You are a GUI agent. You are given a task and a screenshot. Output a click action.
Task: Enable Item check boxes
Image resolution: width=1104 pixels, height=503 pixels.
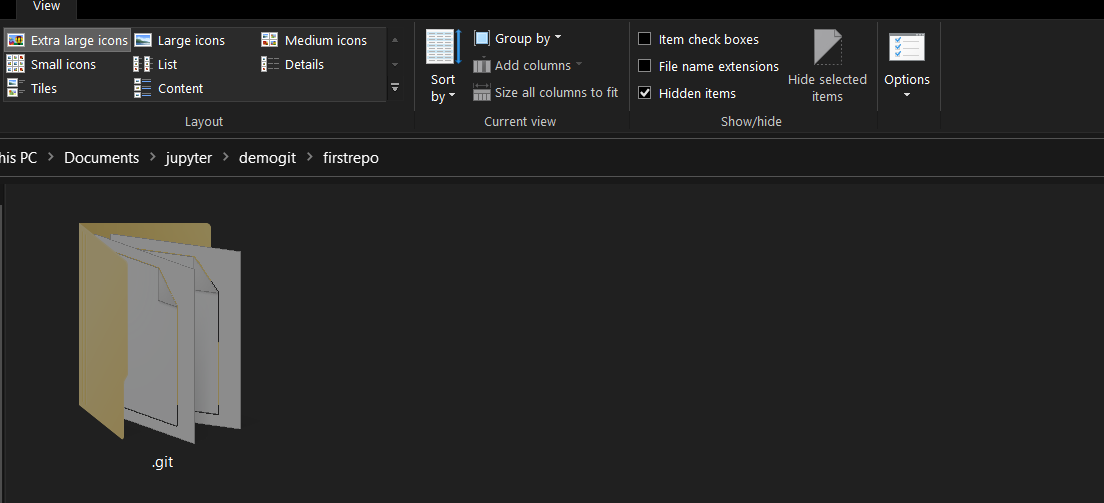[x=645, y=39]
